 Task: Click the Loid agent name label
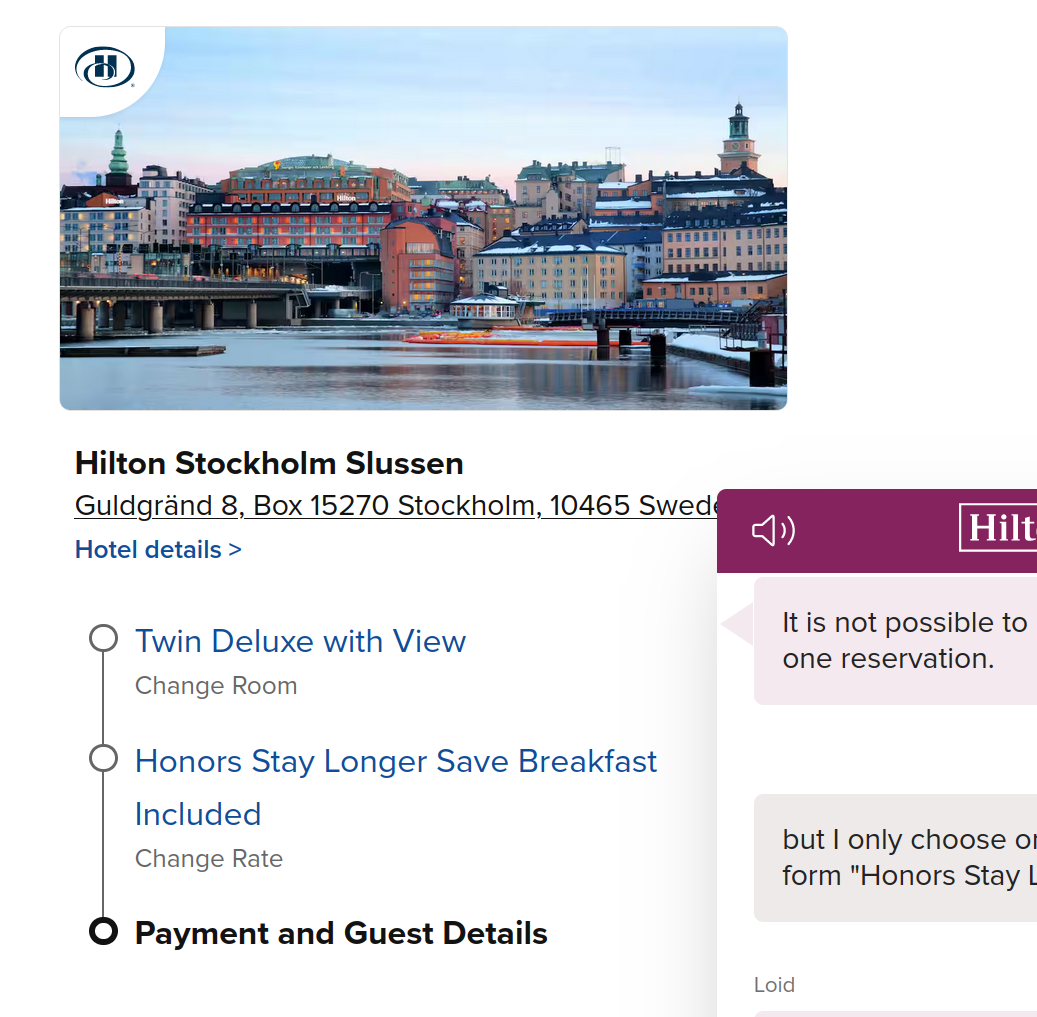(774, 985)
